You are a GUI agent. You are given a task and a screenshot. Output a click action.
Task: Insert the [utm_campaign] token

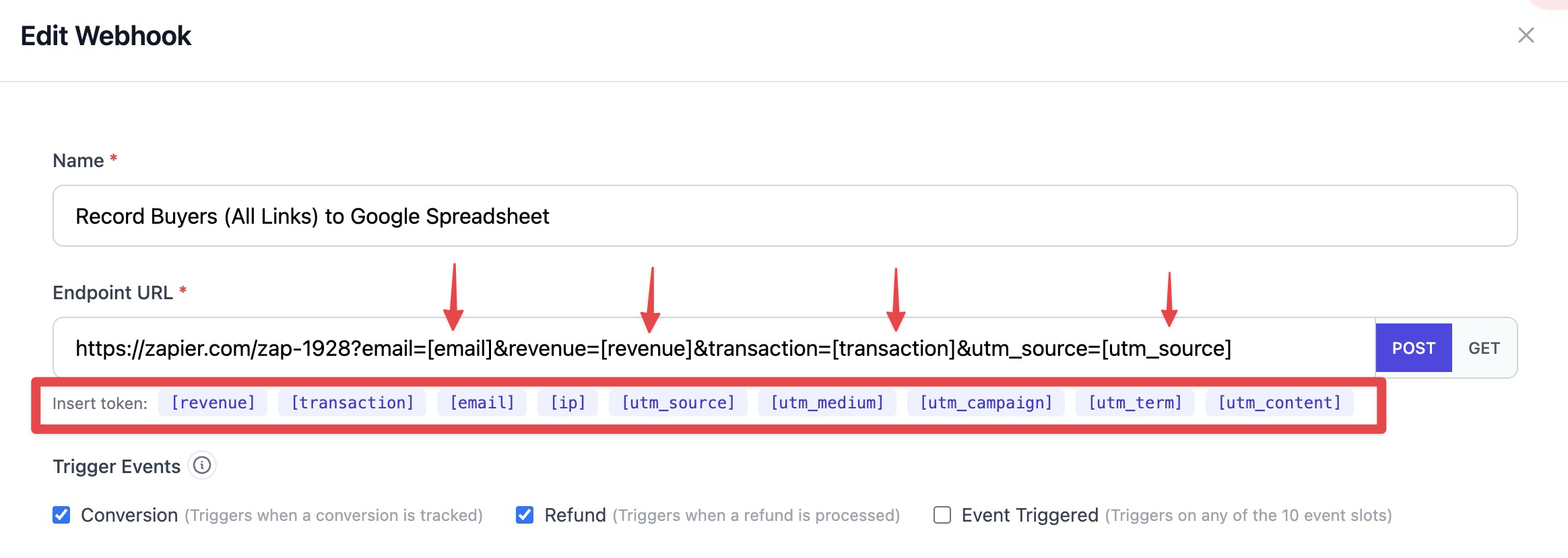click(986, 403)
